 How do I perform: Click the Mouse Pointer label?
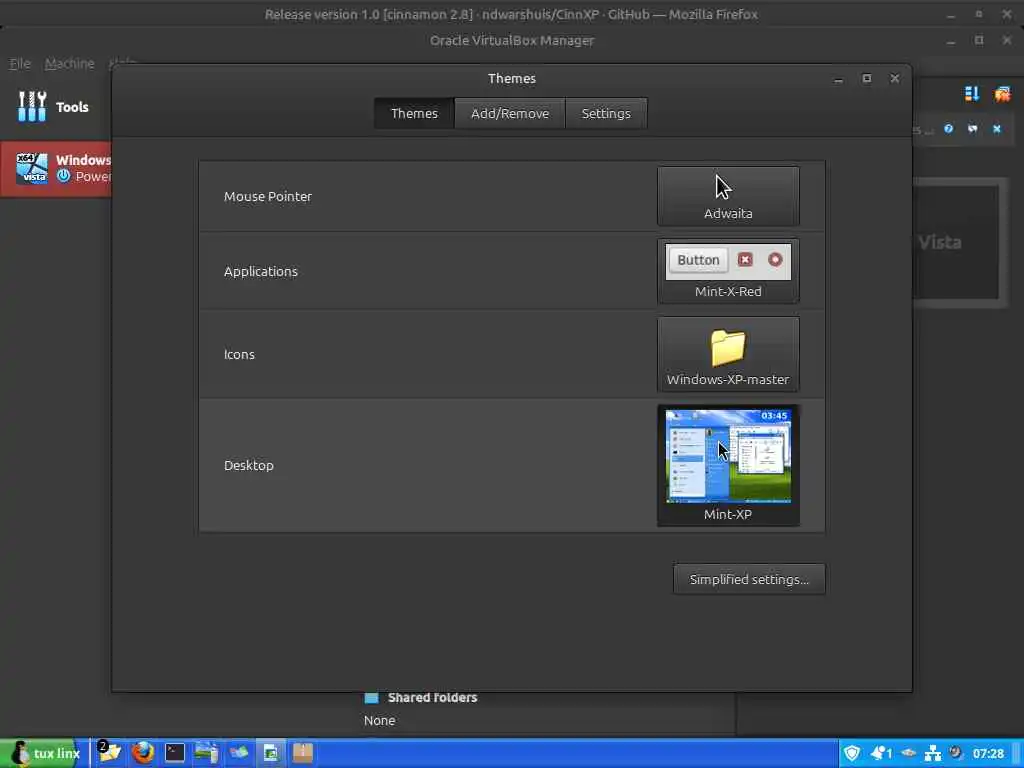[268, 197]
